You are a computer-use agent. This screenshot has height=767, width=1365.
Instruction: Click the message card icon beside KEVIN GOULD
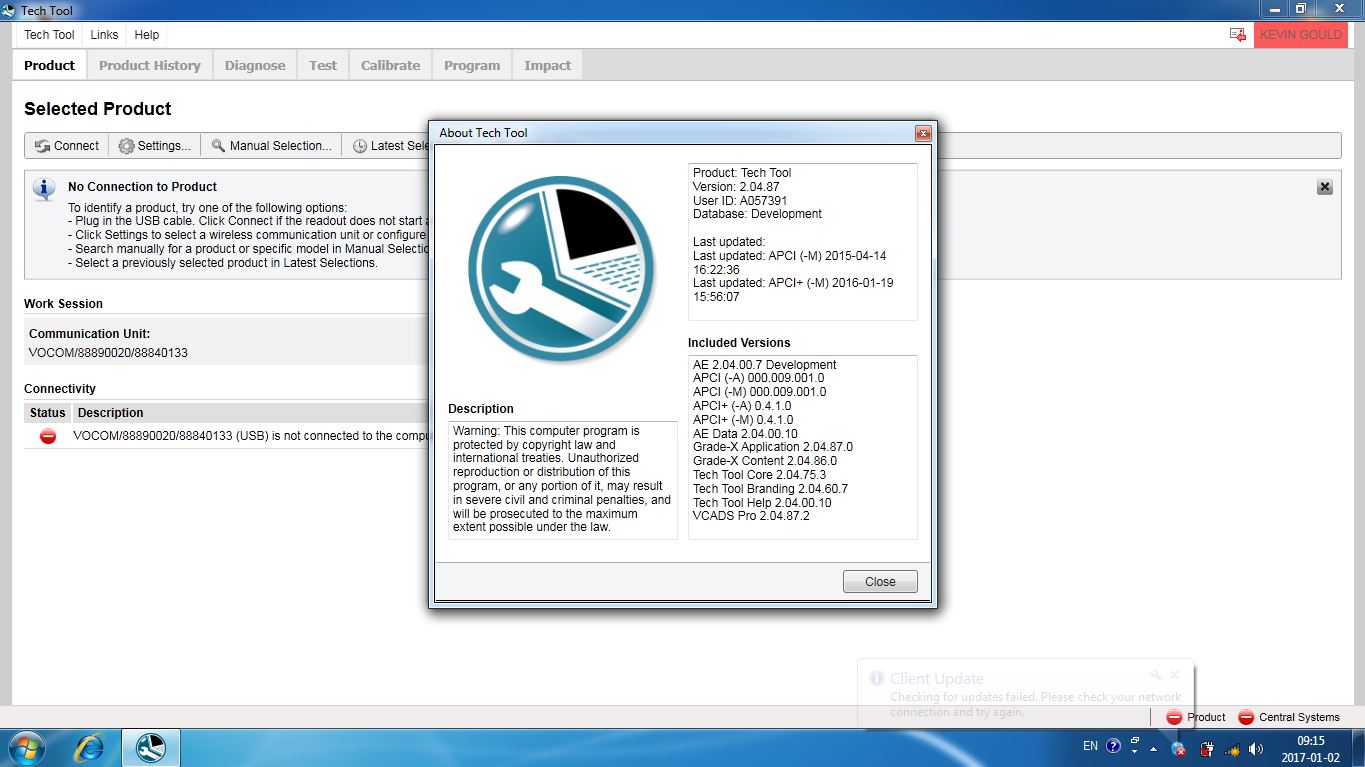[1238, 35]
